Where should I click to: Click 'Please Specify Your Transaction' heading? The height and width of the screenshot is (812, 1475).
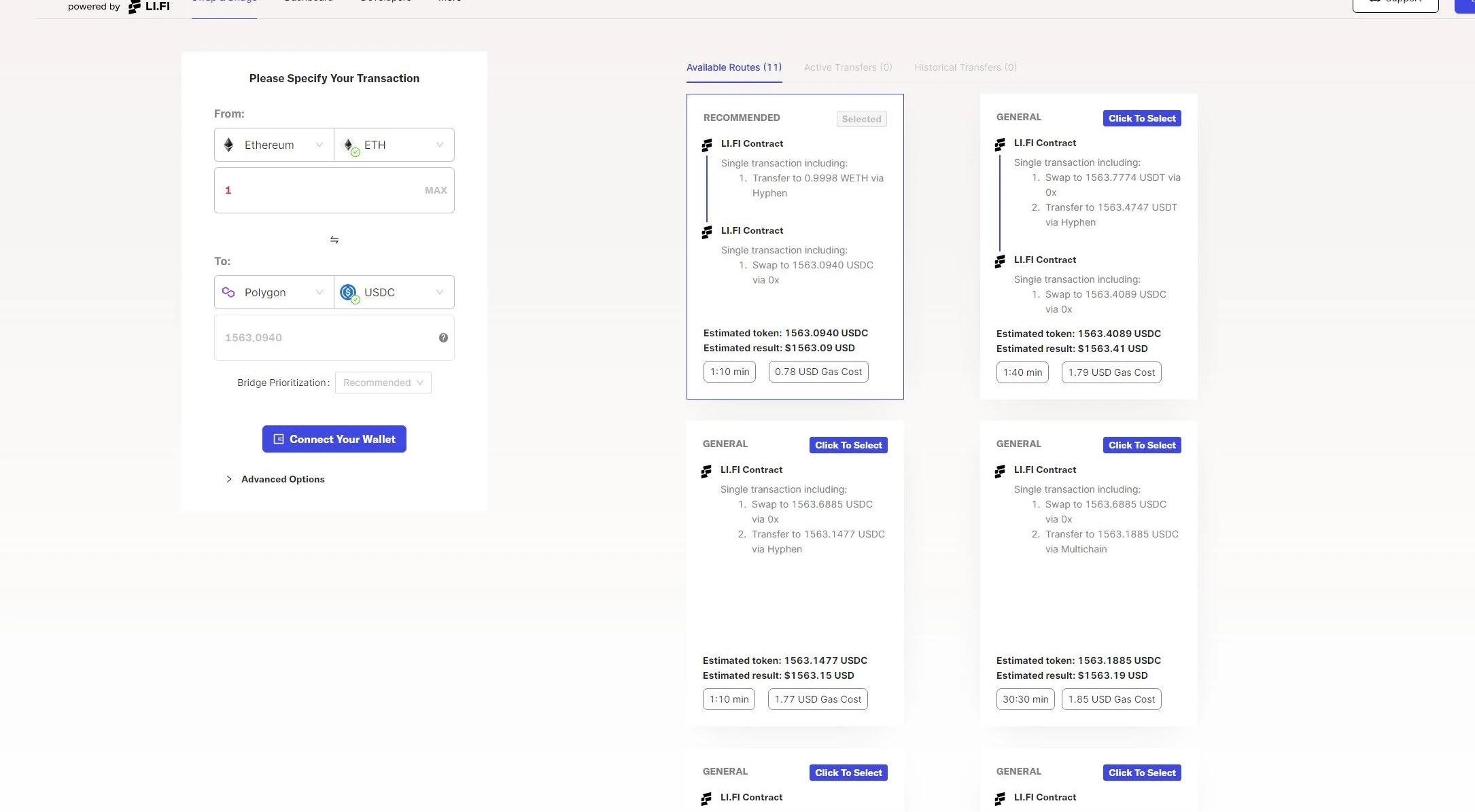[334, 78]
